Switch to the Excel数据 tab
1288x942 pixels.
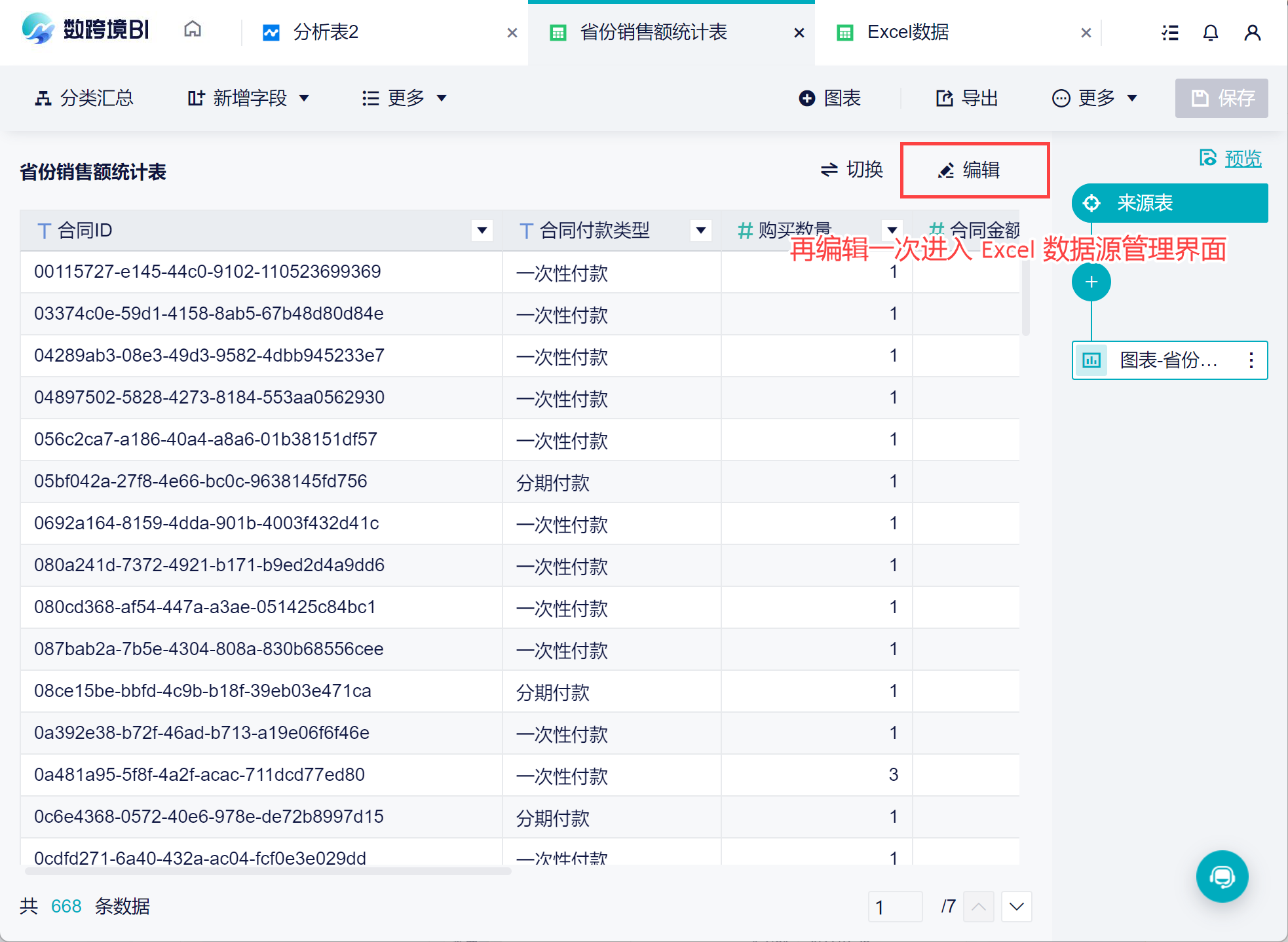click(907, 32)
